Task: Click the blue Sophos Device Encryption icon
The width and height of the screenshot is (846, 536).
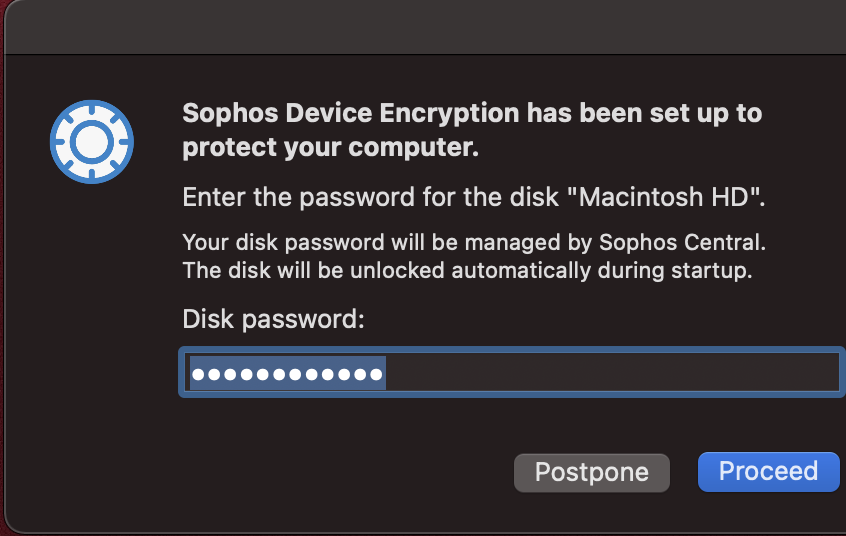Action: [92, 142]
